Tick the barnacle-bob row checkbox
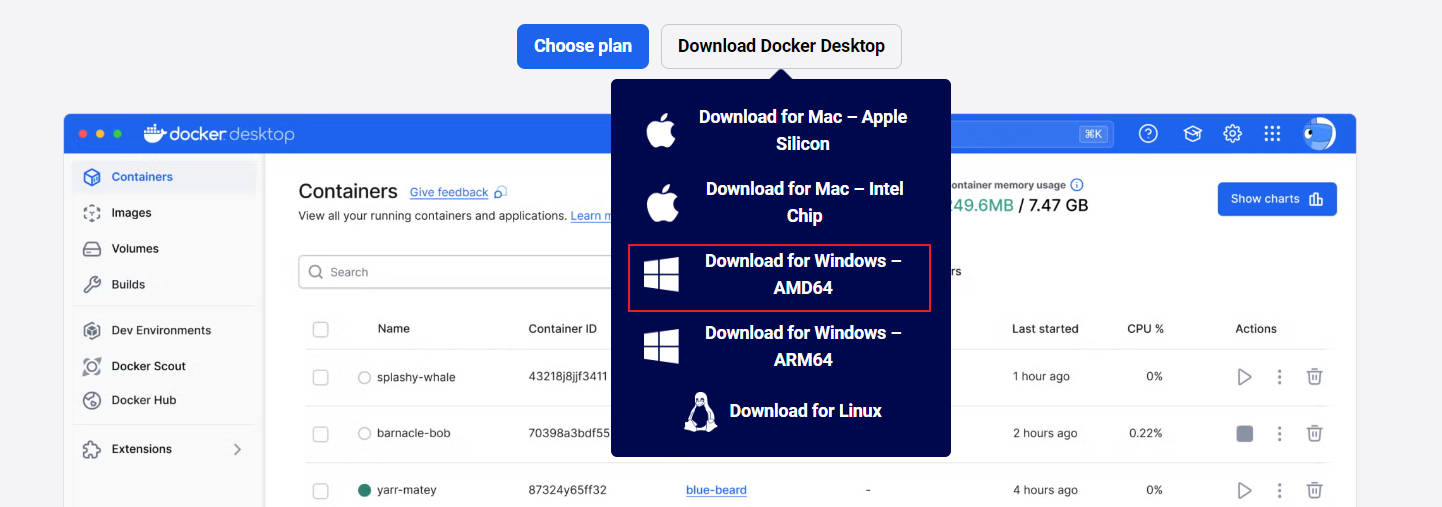Screen dimensions: 1442x507 point(320,434)
